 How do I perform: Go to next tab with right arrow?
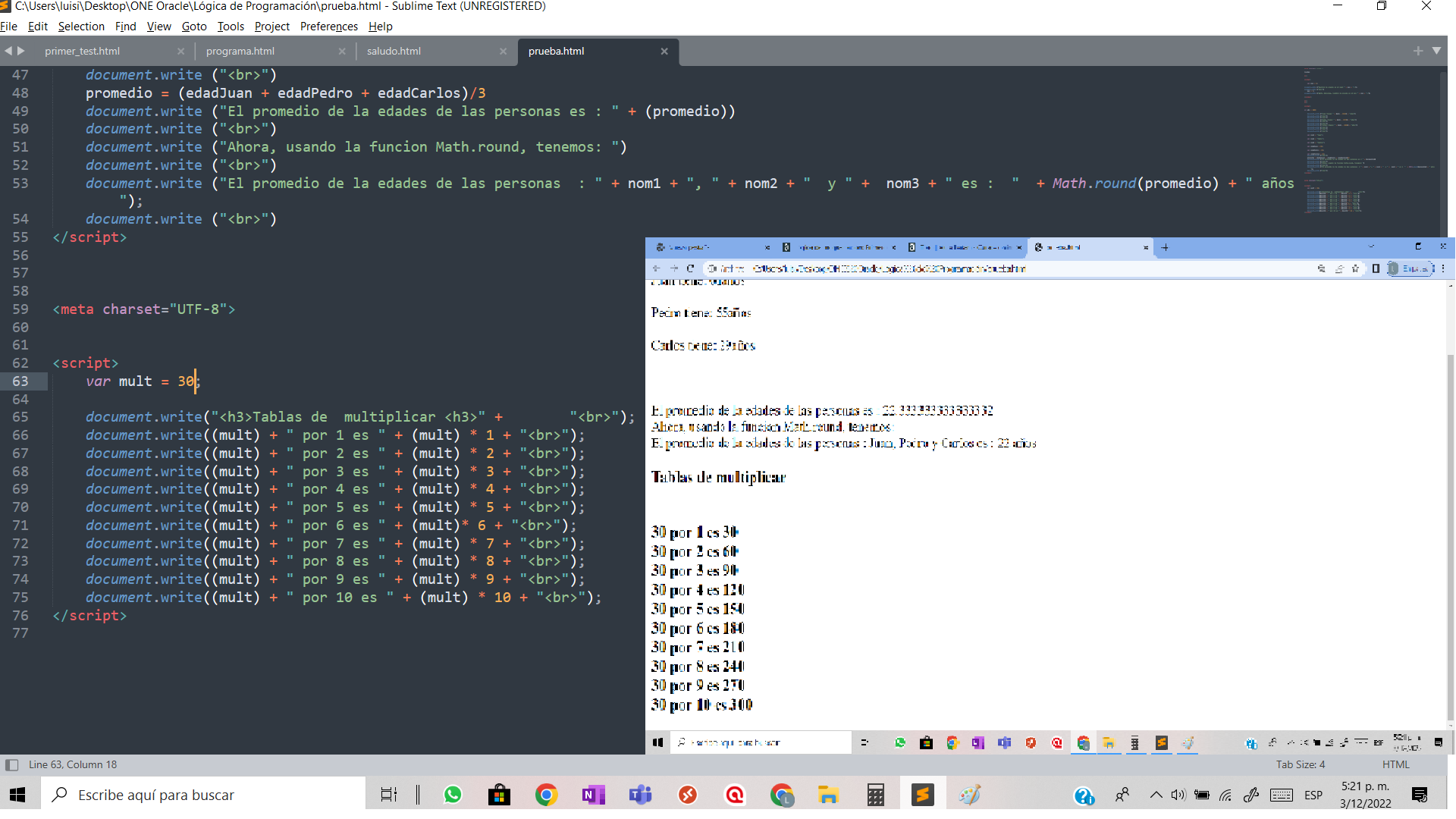pos(21,51)
